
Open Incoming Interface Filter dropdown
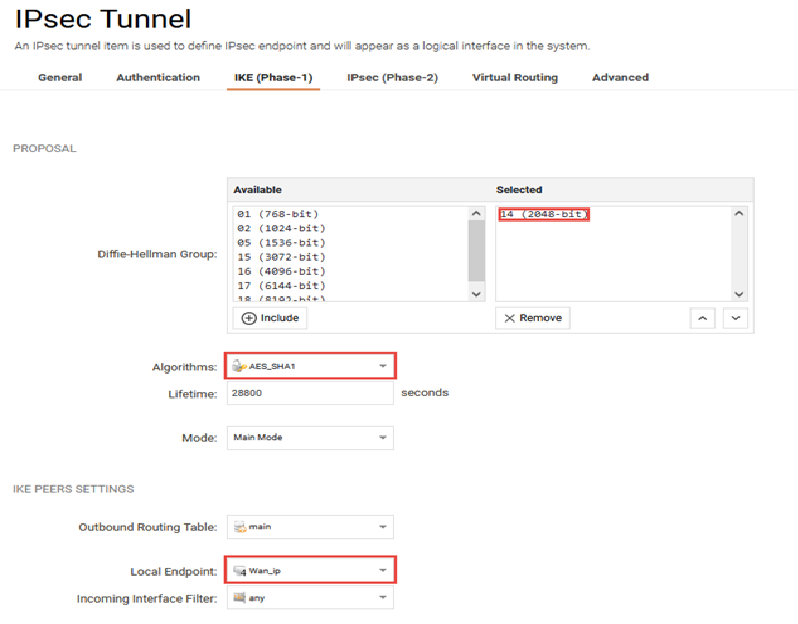(310, 598)
